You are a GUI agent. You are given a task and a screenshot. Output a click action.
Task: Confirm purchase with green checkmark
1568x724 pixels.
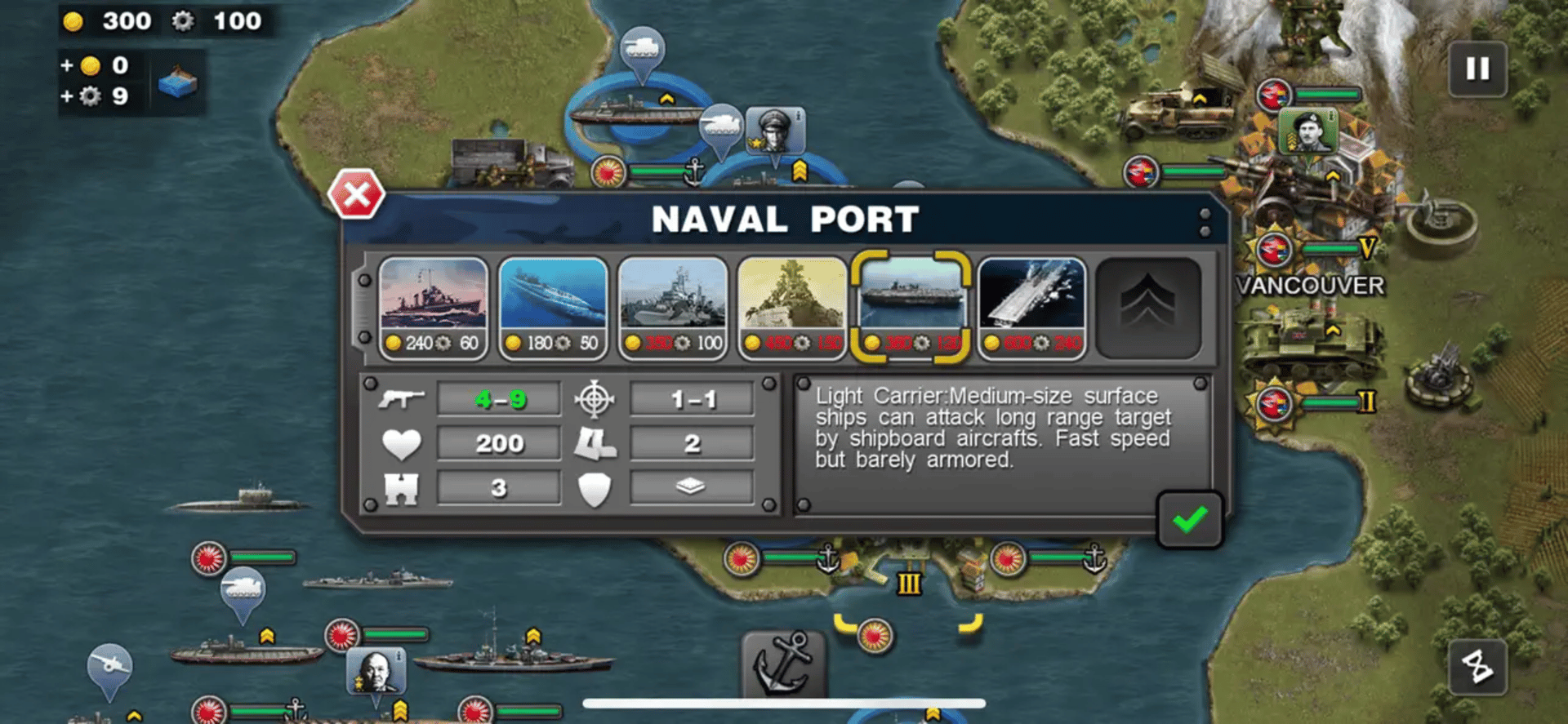click(x=1189, y=519)
